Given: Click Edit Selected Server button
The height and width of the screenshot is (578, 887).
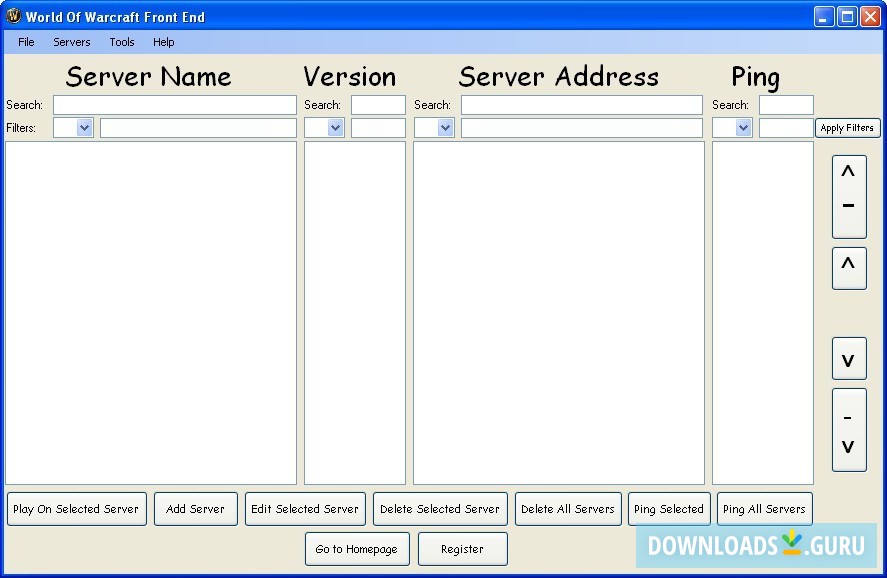Looking at the screenshot, I should click(305, 509).
